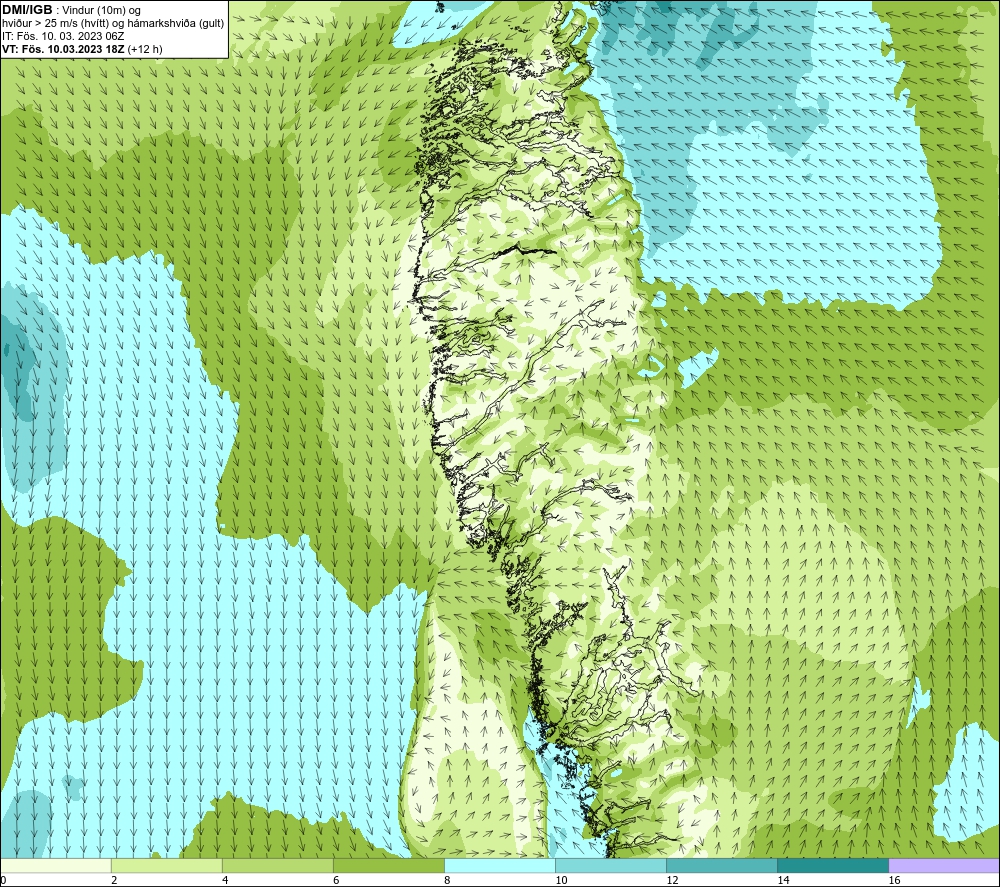Click the 4–6 m/s medium green legend swatch

[x=277, y=866]
